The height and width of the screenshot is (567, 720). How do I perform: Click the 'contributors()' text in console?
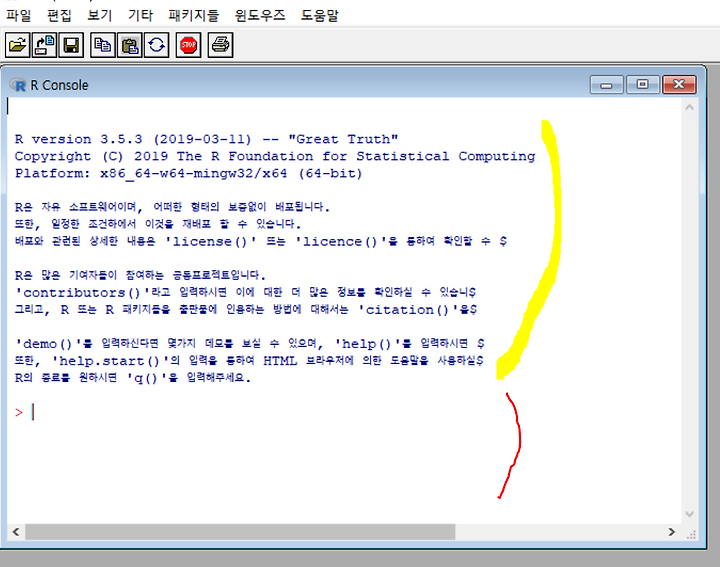click(x=82, y=293)
